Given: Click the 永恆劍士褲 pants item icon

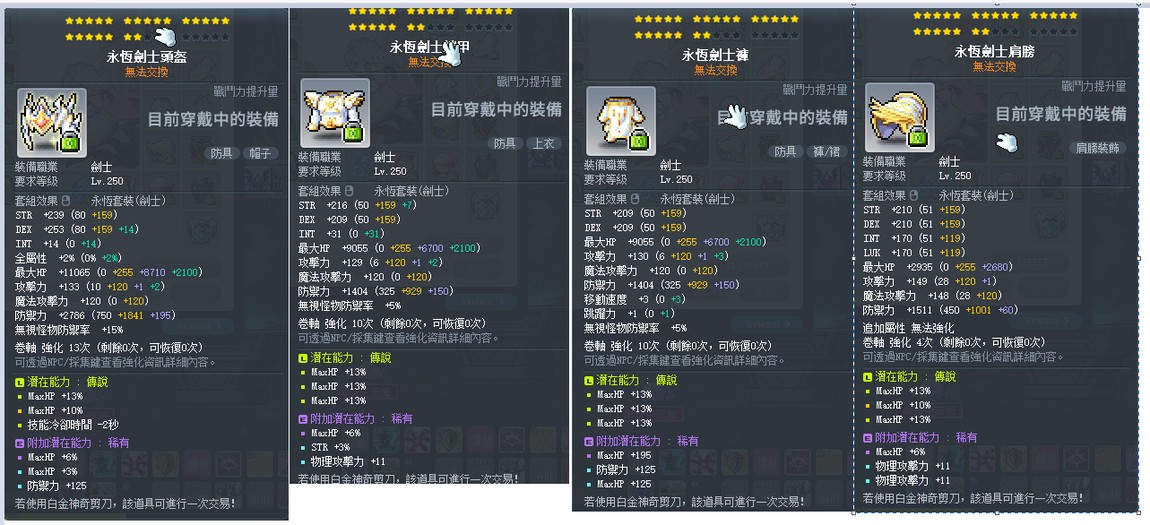Looking at the screenshot, I should 620,120.
